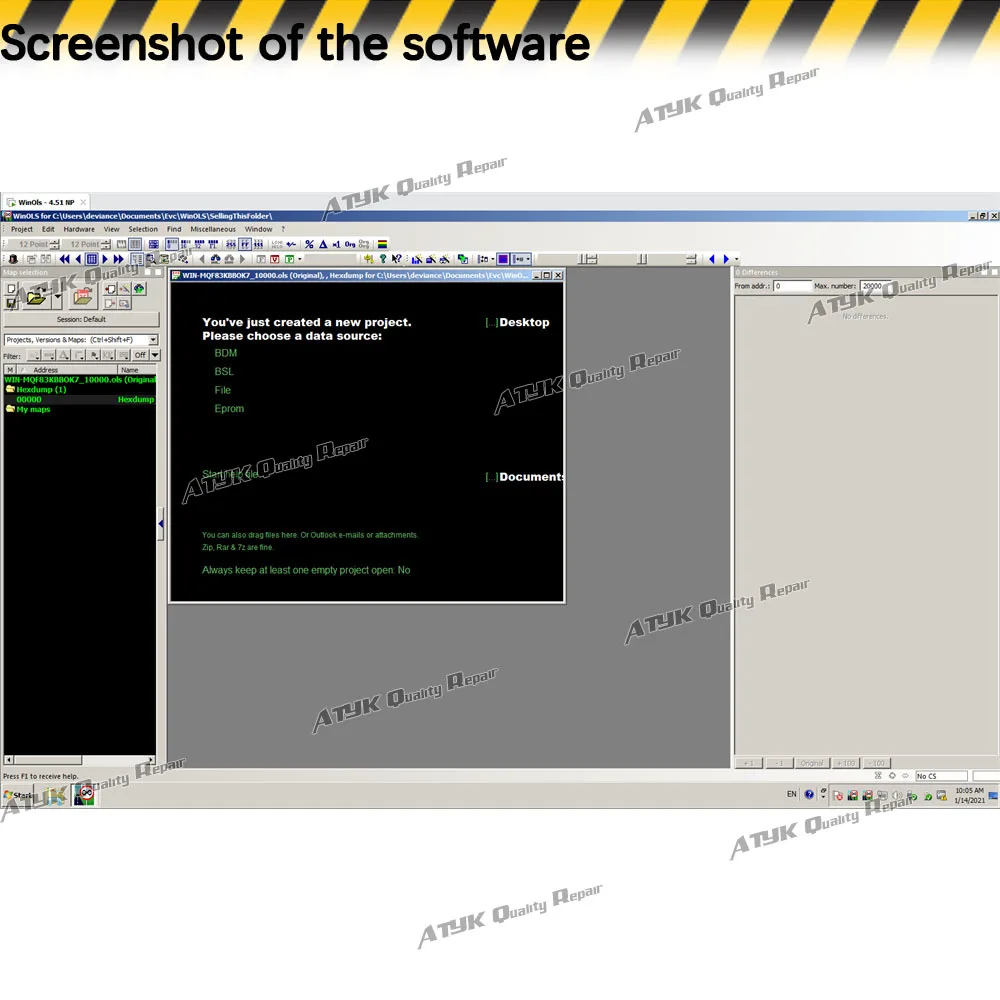Image resolution: width=1000 pixels, height=1000 pixels.
Task: Select the 00000 Hexdump row
Action: pyautogui.click(x=80, y=399)
